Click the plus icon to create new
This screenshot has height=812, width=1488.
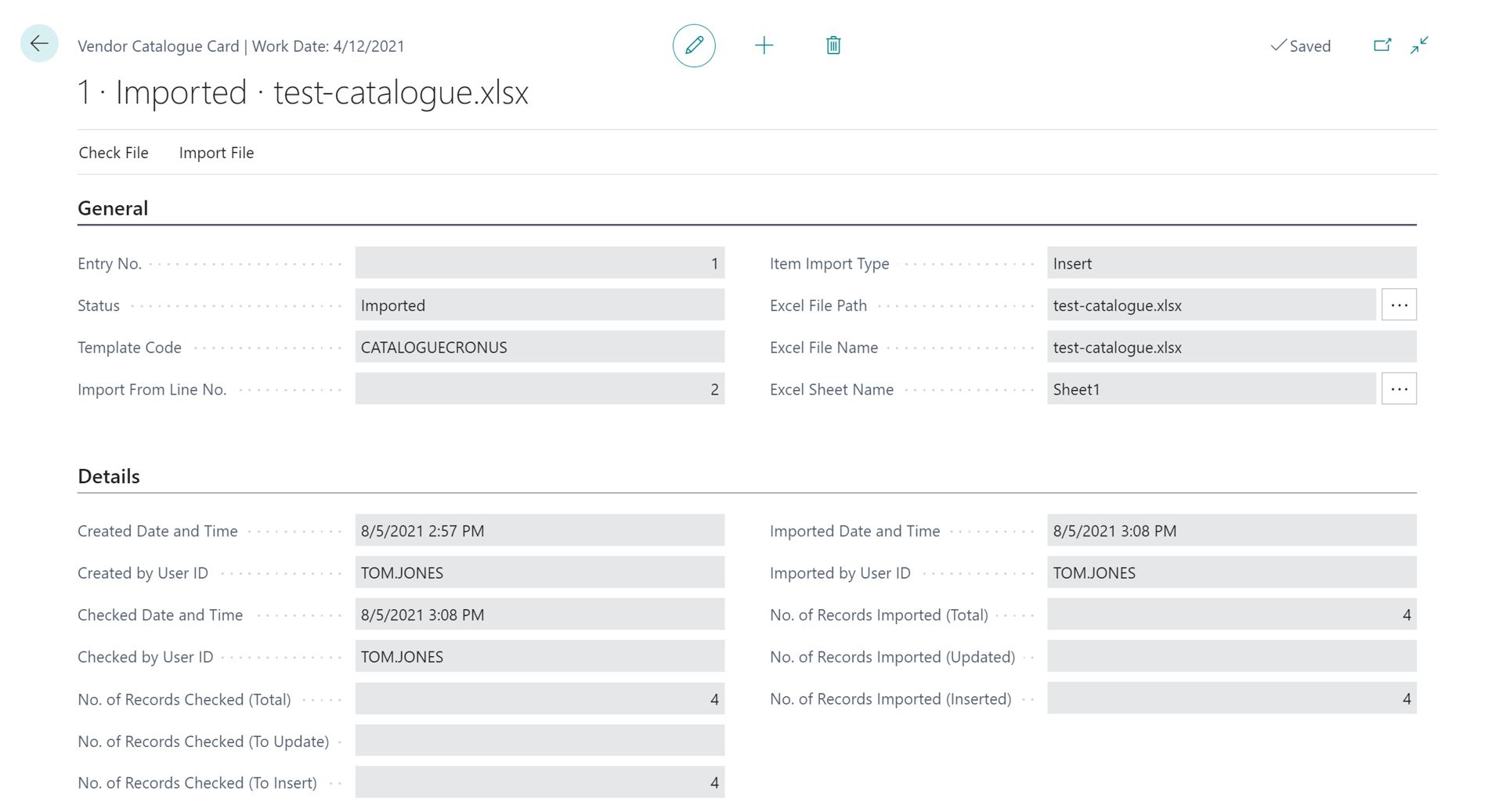(x=764, y=45)
